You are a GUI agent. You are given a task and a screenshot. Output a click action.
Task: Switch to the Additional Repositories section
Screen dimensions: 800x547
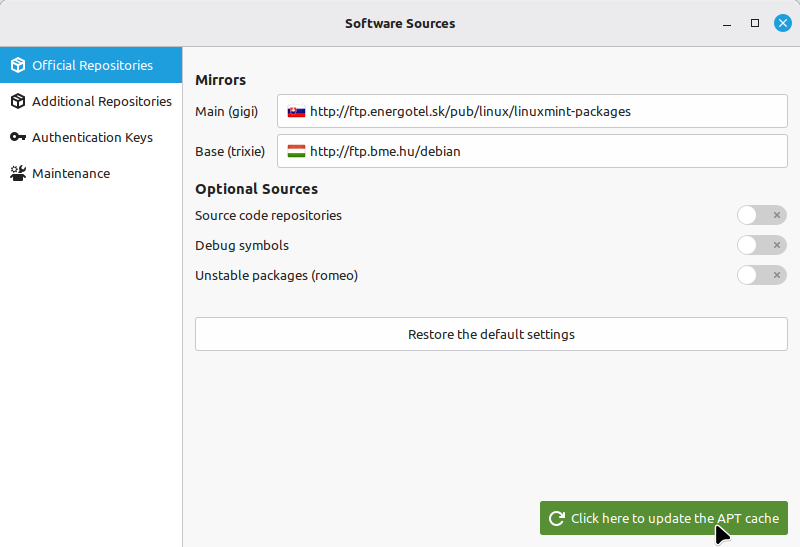(101, 101)
